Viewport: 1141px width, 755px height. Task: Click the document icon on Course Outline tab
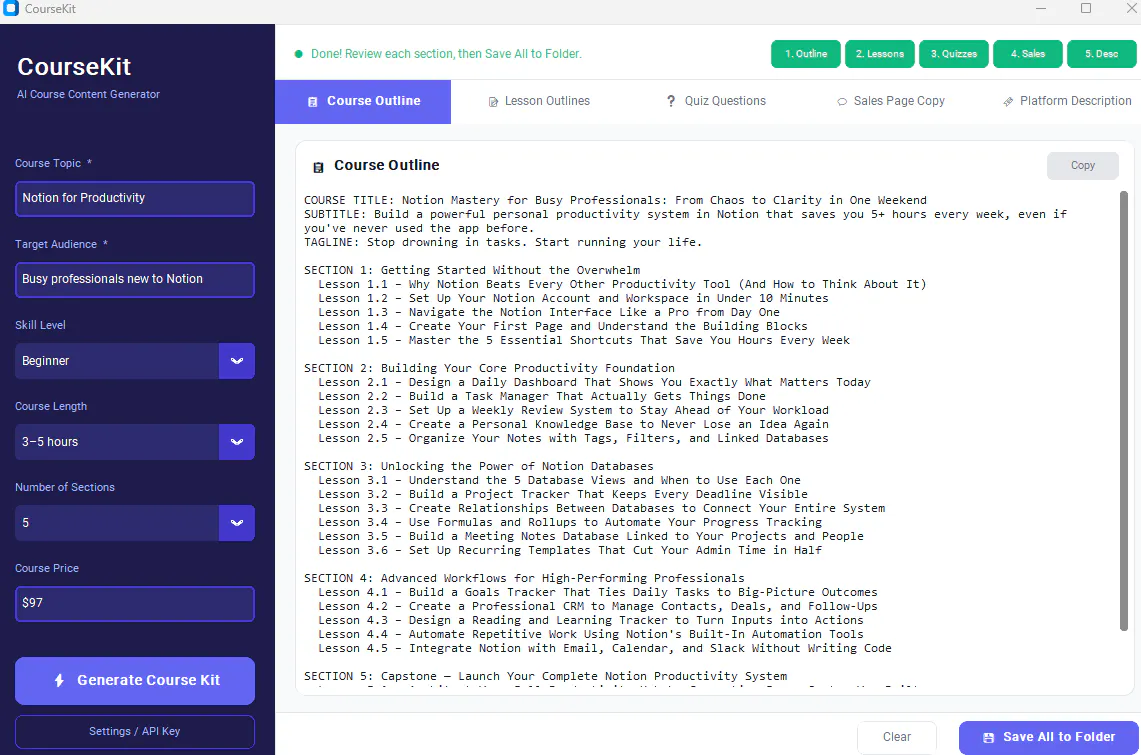tap(313, 102)
